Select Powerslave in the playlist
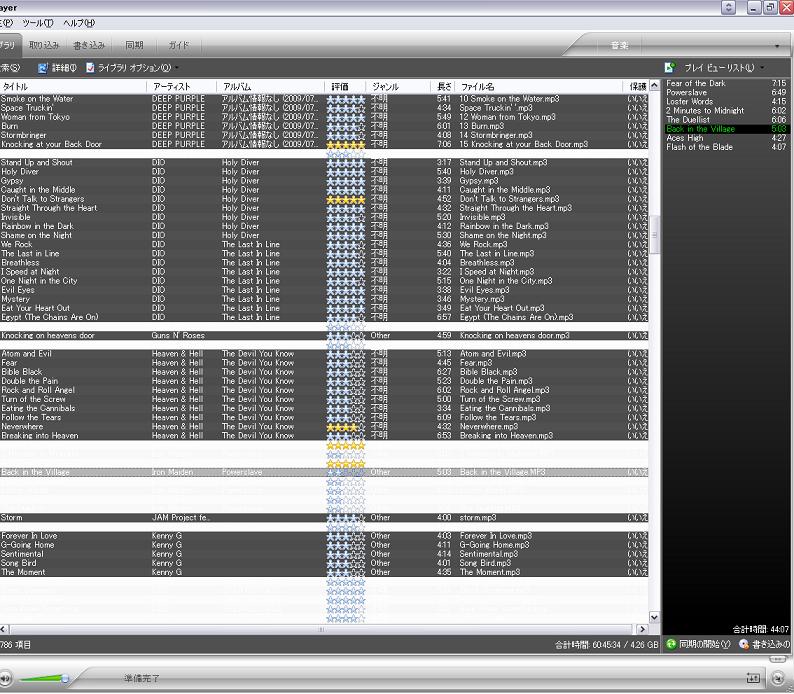The width and height of the screenshot is (794, 694). pyautogui.click(x=726, y=92)
